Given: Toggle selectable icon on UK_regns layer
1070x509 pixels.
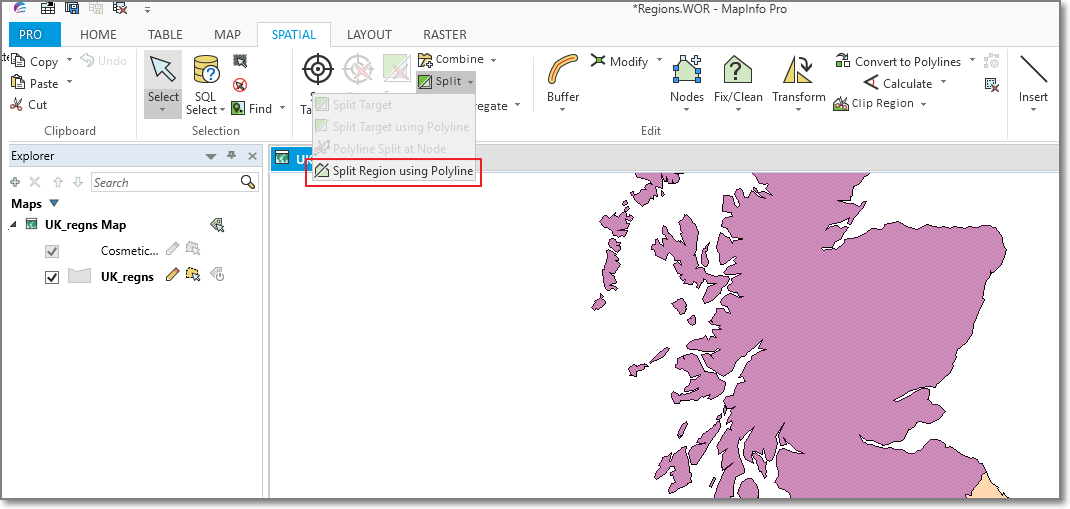Looking at the screenshot, I should tap(193, 276).
